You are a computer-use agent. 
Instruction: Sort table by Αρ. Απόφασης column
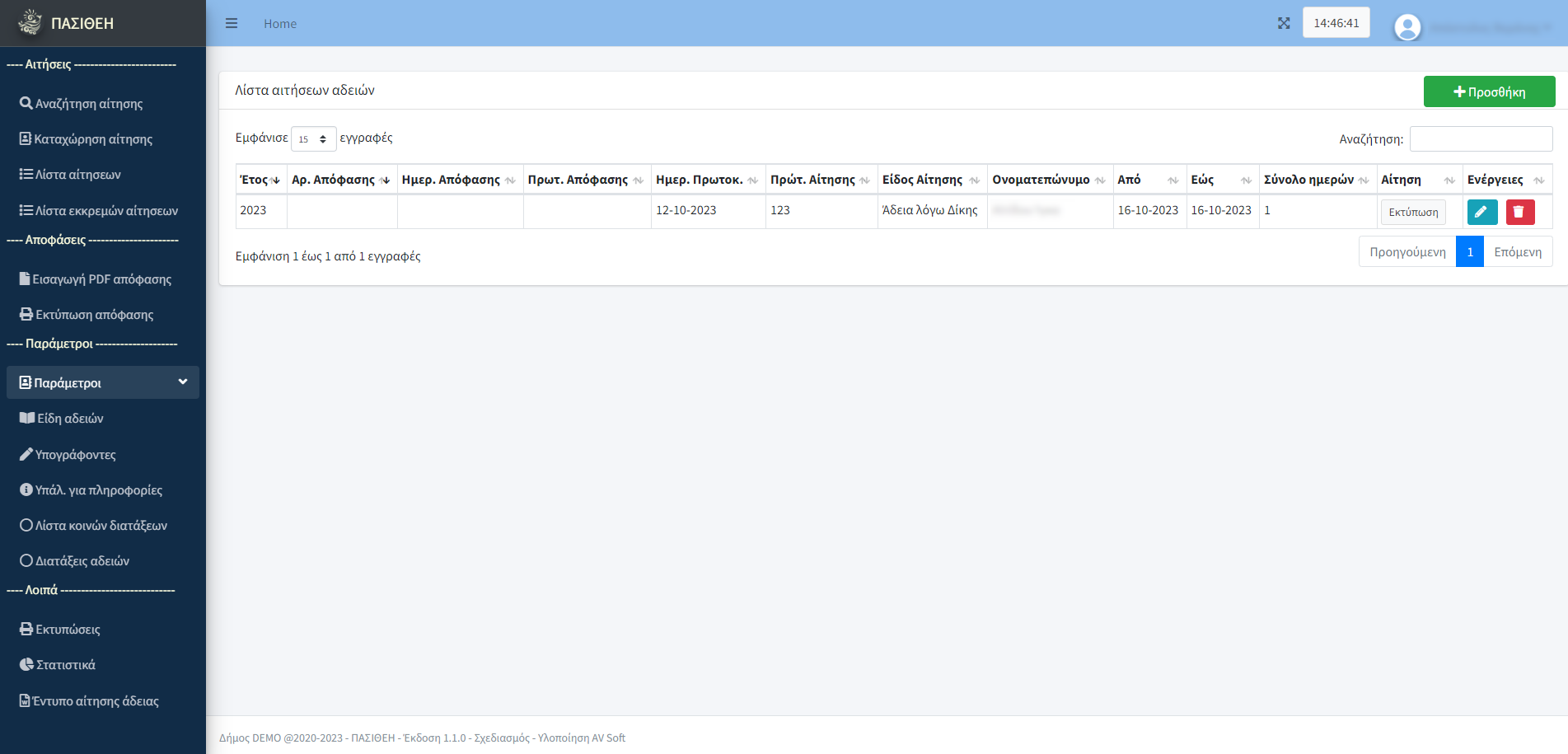click(x=342, y=180)
